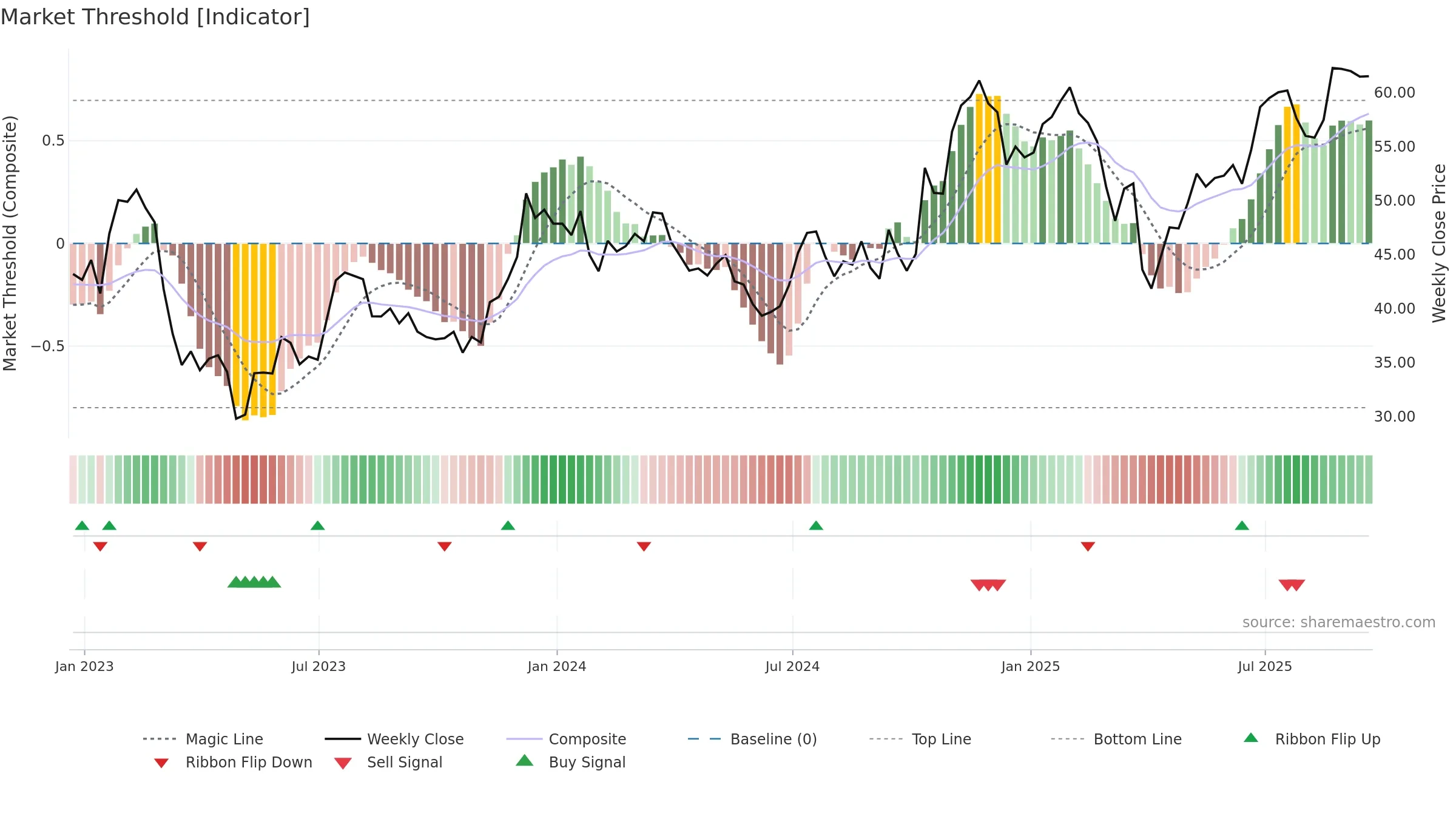Image resolution: width=1456 pixels, height=819 pixels.
Task: Click the red flip-down triangle in Oct 2023
Action: pyautogui.click(x=445, y=547)
